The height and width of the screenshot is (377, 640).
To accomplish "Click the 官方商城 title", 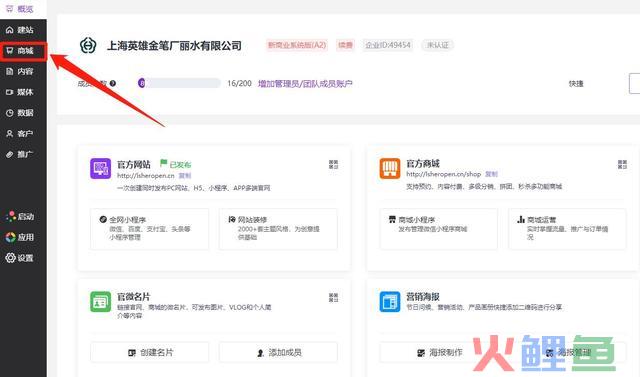I will pos(423,163).
